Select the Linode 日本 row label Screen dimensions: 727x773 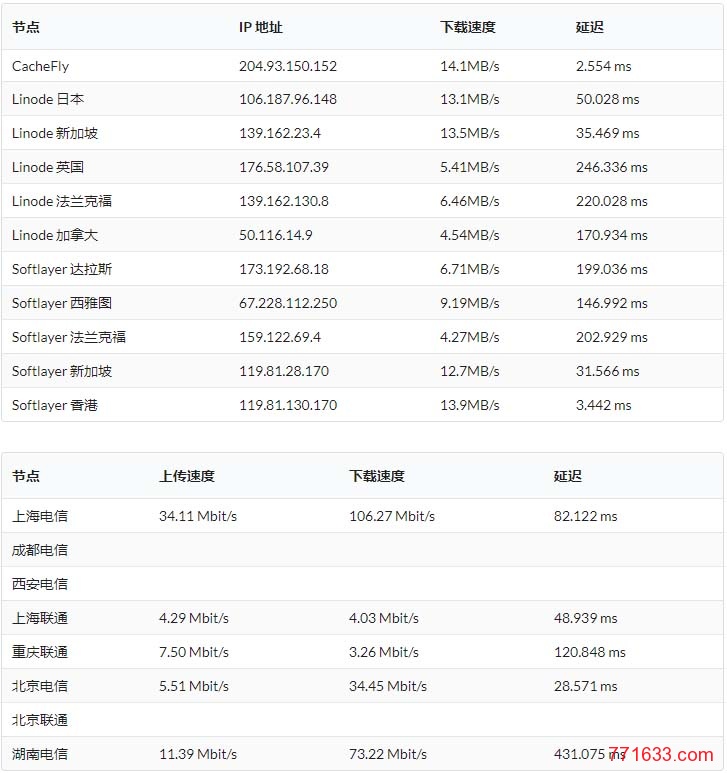tap(48, 99)
